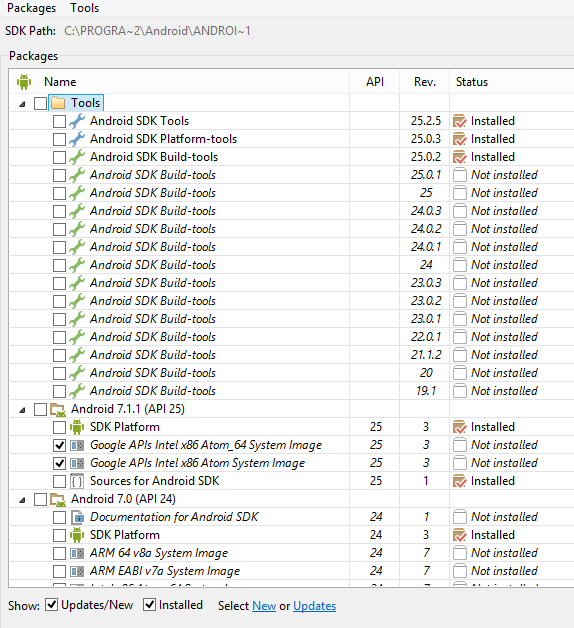Click wrench icon for Android SDK Tools

coord(77,121)
